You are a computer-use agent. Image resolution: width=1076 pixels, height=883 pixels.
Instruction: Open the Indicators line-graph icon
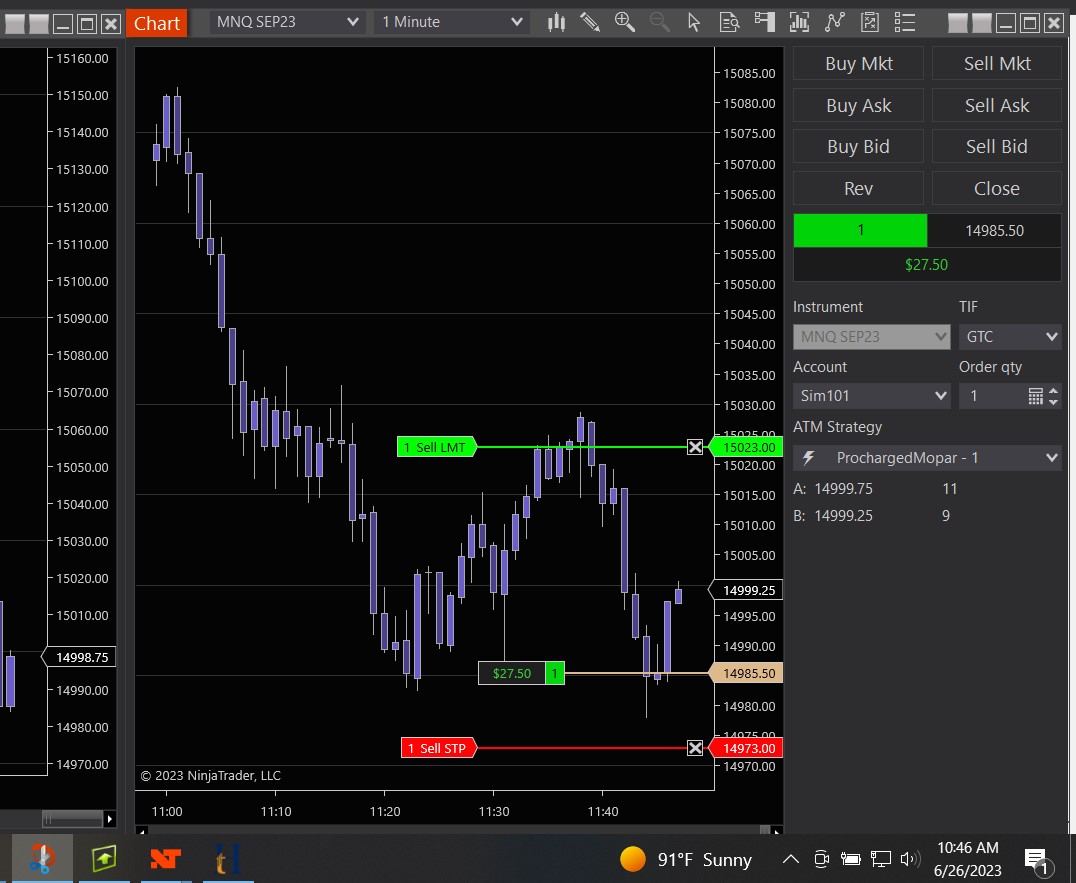tap(834, 23)
